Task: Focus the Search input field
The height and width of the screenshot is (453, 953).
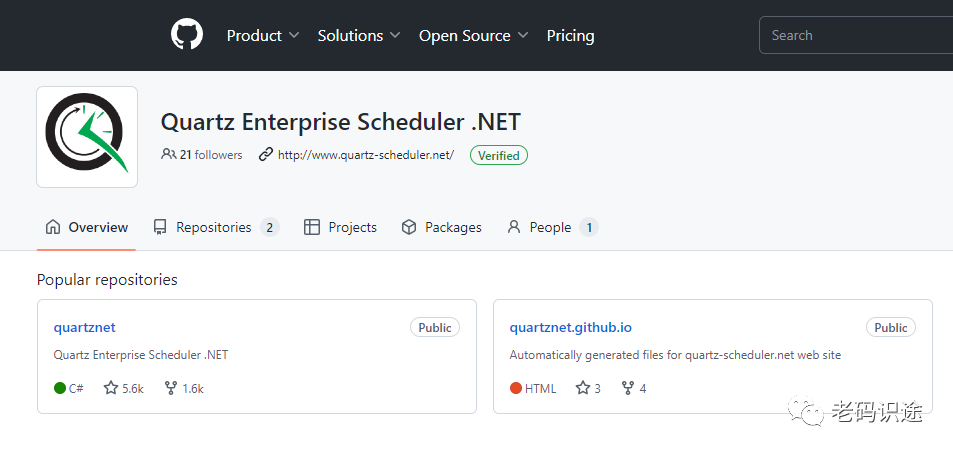Action: (856, 35)
